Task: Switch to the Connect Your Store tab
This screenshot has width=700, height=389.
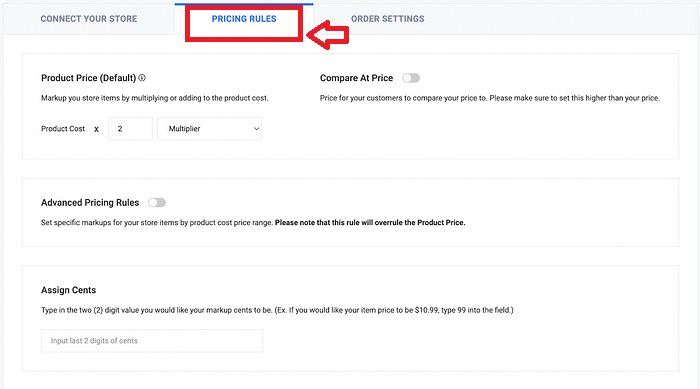Action: coord(89,19)
